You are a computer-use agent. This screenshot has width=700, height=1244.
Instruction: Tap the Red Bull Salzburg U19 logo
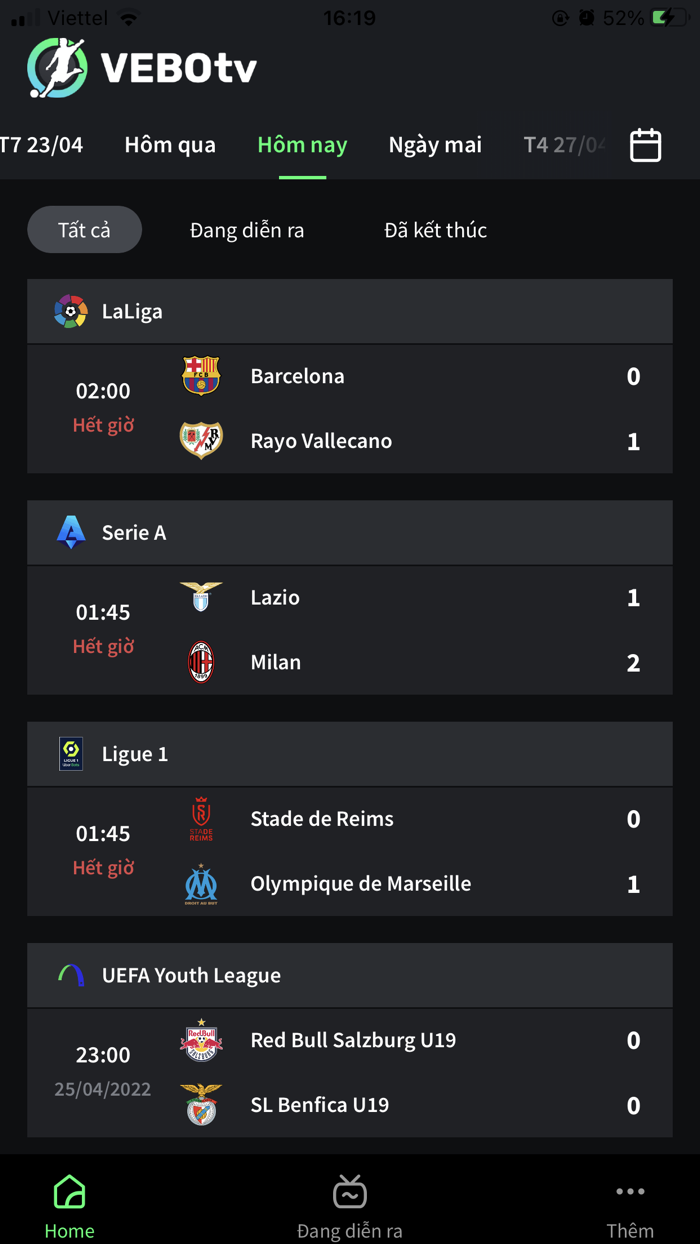pos(201,1040)
